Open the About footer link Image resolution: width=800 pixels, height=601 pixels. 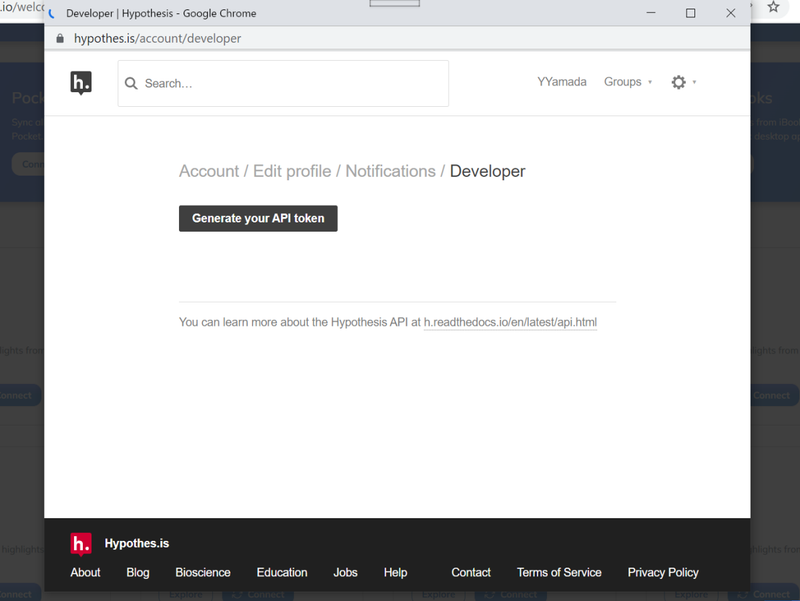coord(85,572)
